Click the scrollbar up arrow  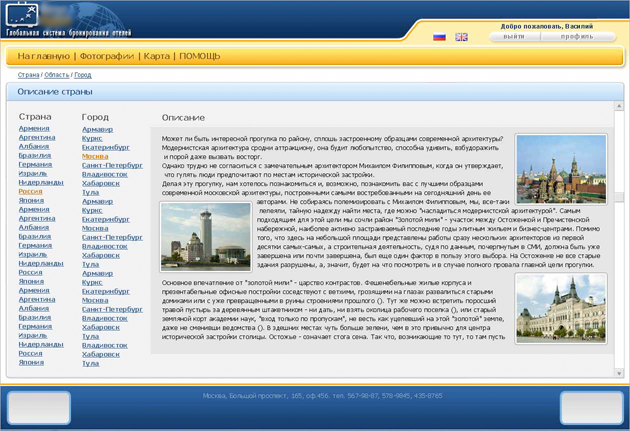(x=619, y=106)
